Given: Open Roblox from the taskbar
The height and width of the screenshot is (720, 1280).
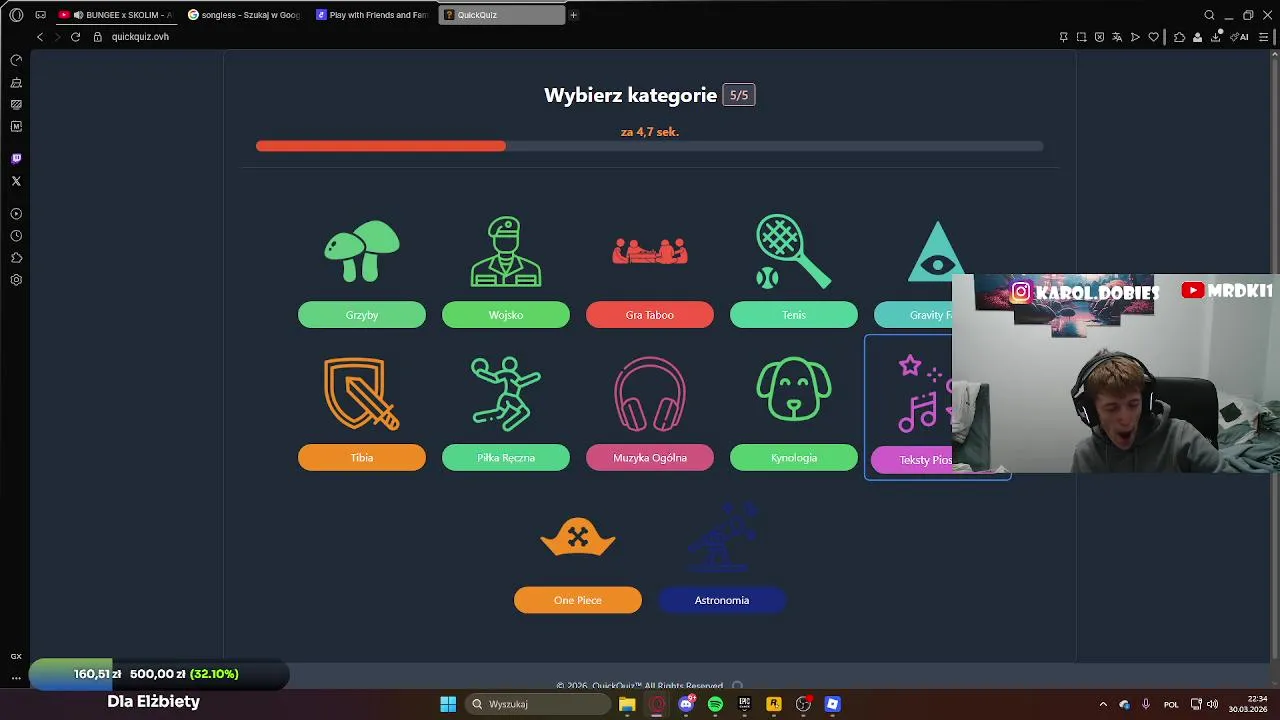Looking at the screenshot, I should coord(832,704).
